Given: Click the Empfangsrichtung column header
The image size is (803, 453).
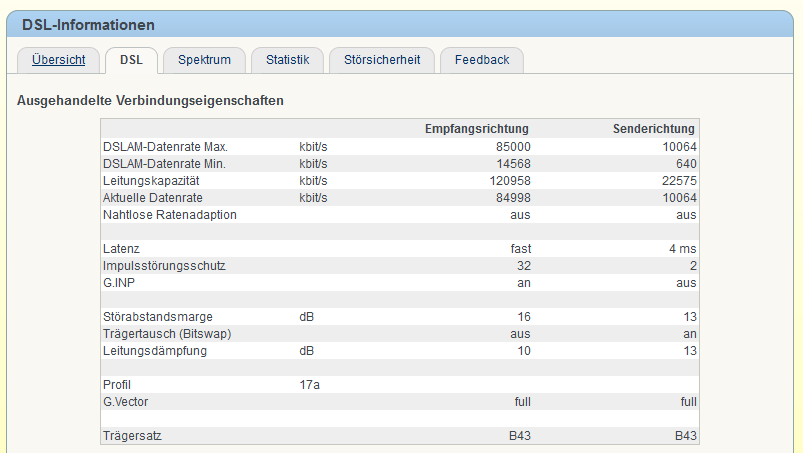Looking at the screenshot, I should (x=476, y=129).
